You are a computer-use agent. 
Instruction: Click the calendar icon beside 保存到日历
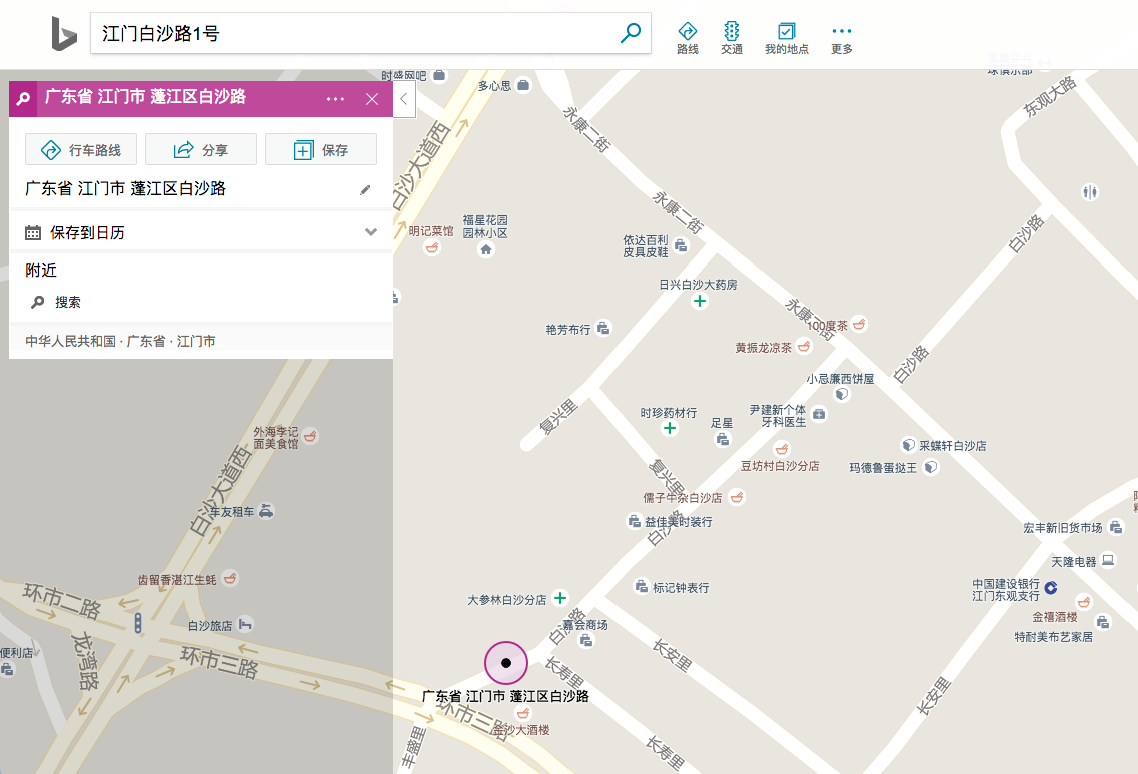click(32, 231)
